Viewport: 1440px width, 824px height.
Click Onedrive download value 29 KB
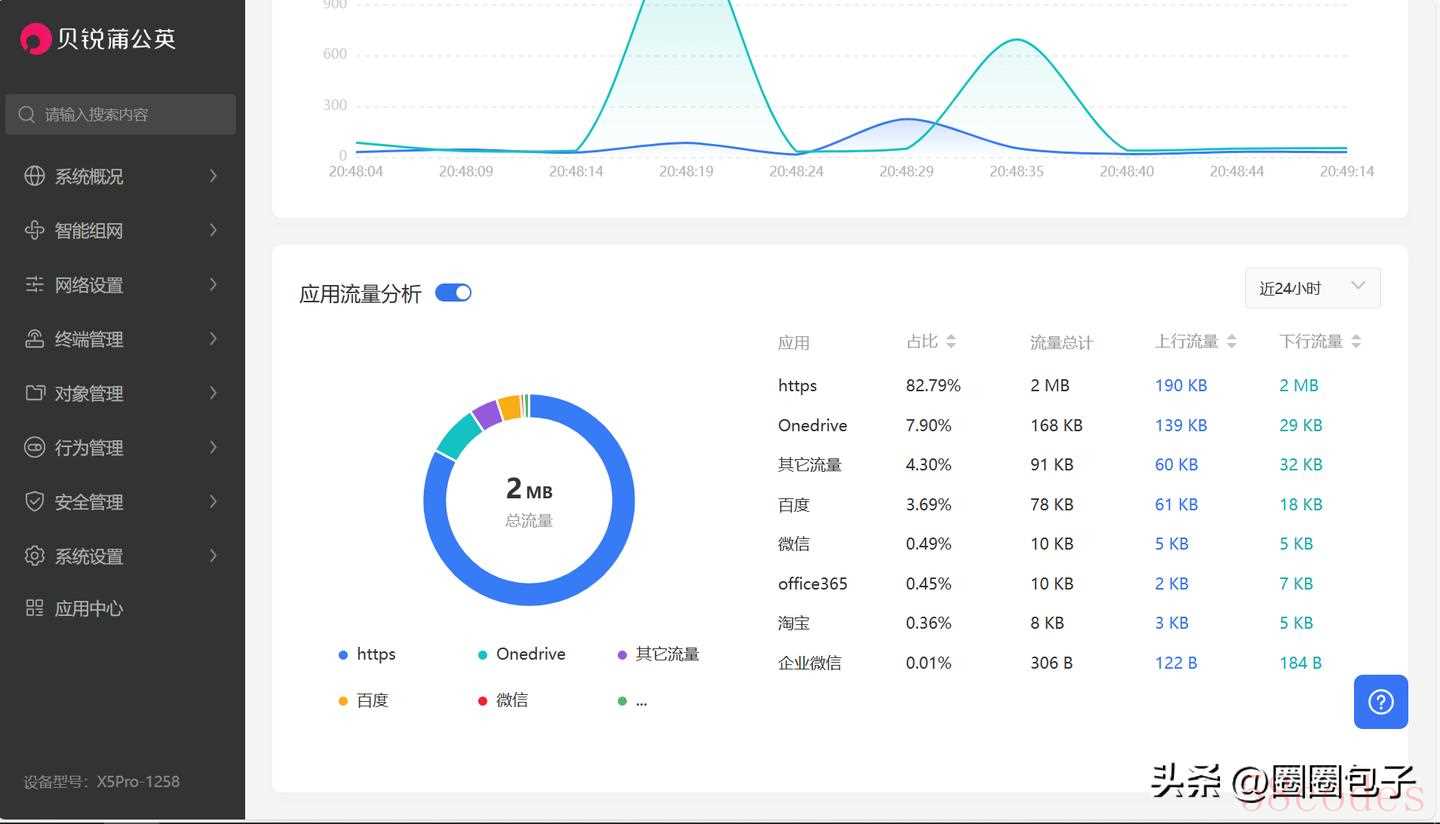[x=1300, y=425]
